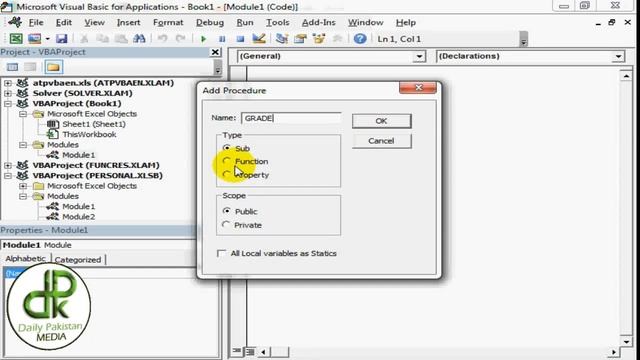The image size is (640, 360).
Task: Open the Edit menu
Action: point(64,22)
